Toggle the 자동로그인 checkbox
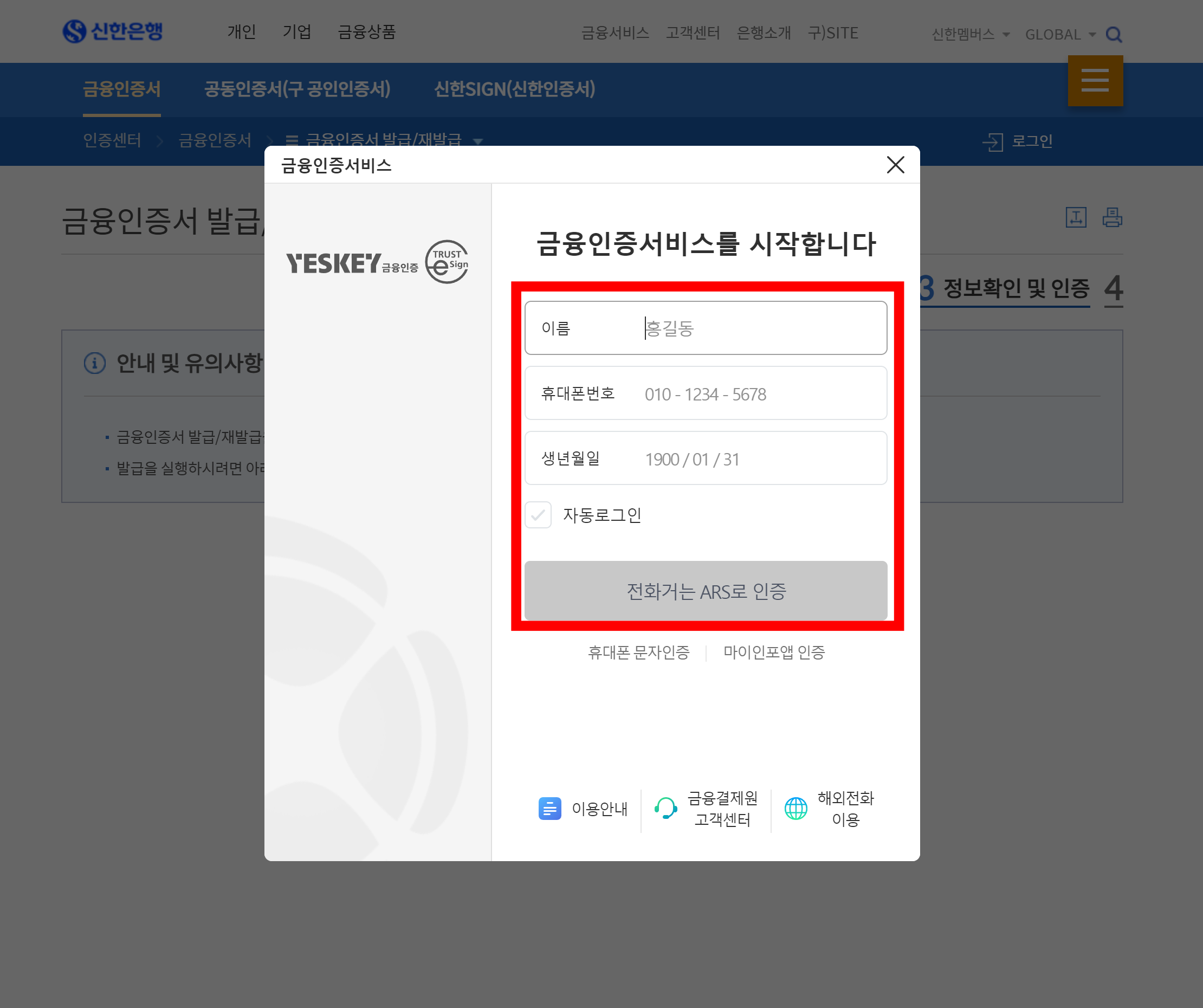Screen dimensions: 1203x1008 [x=538, y=515]
